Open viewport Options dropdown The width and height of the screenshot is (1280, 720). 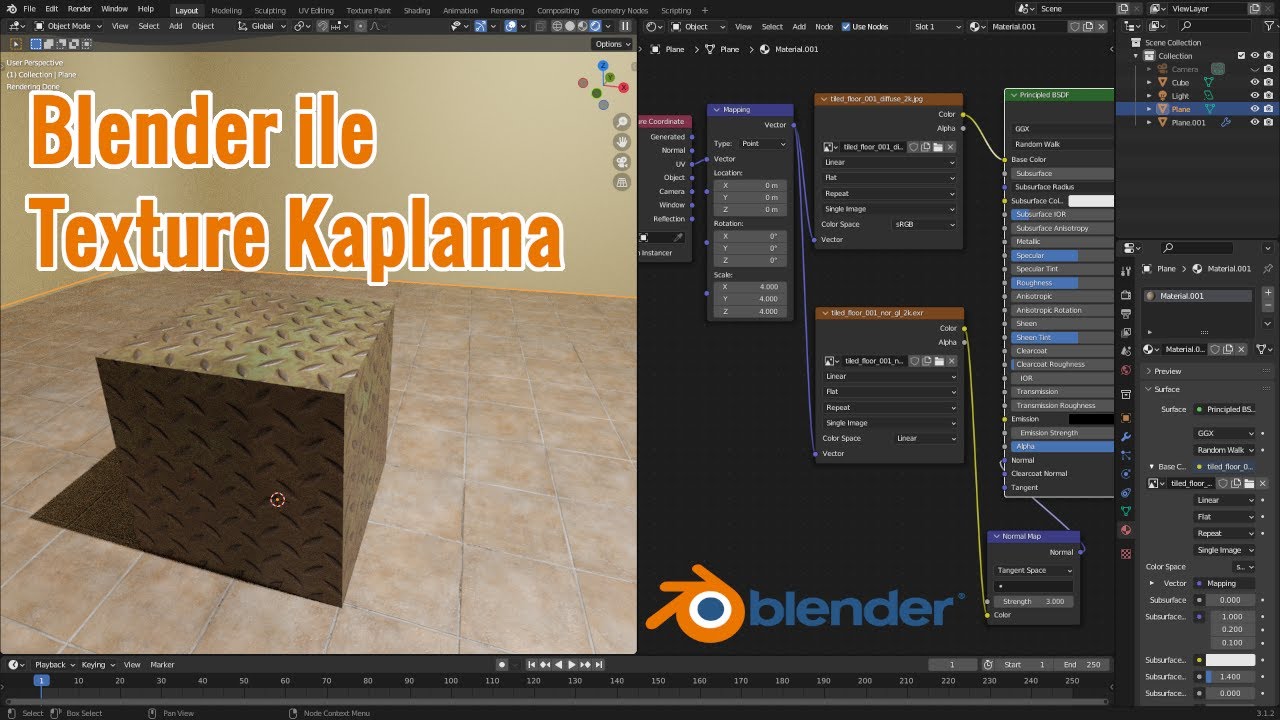pos(612,44)
